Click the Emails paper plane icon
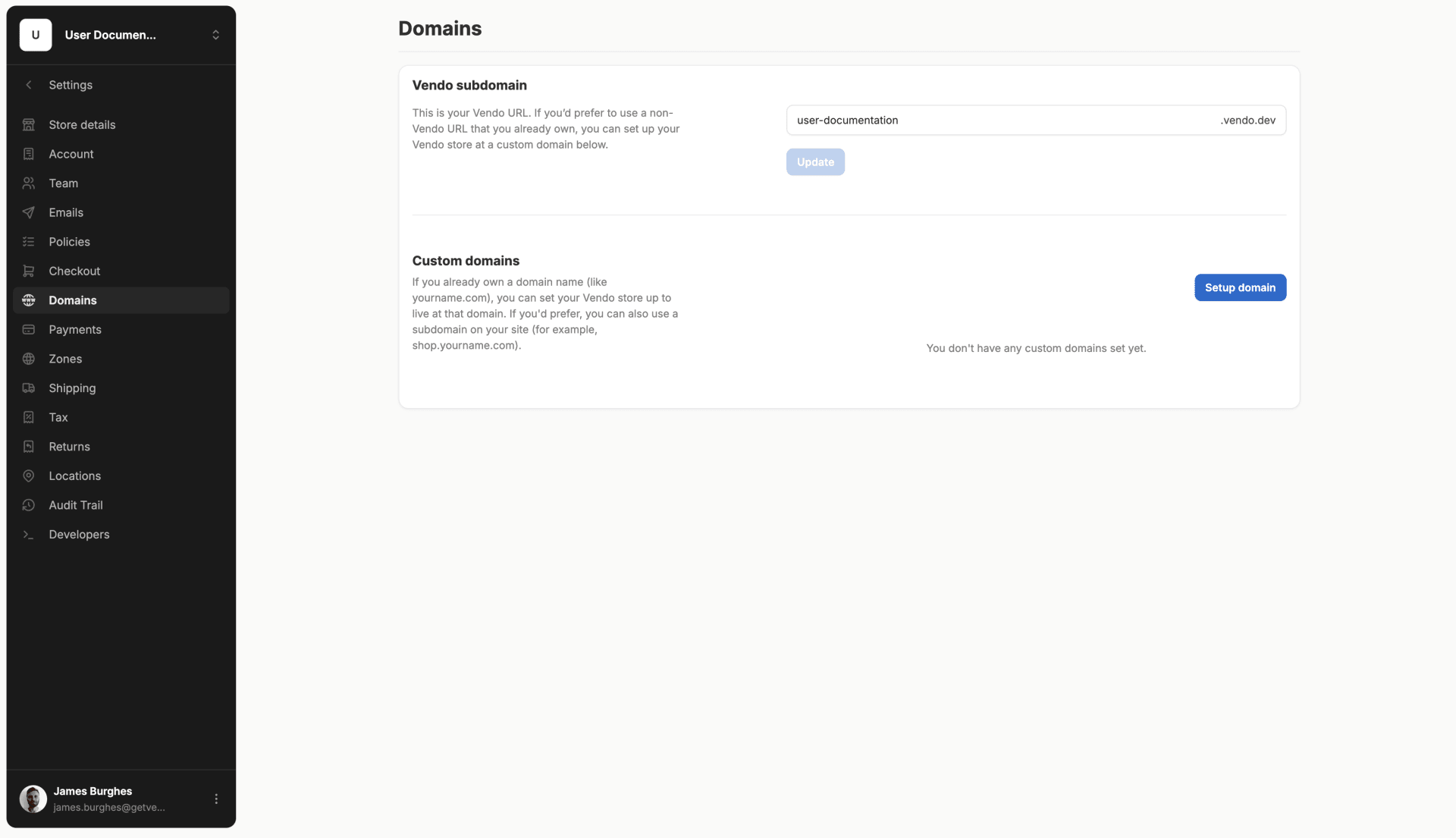The width and height of the screenshot is (1456, 838). [x=29, y=212]
